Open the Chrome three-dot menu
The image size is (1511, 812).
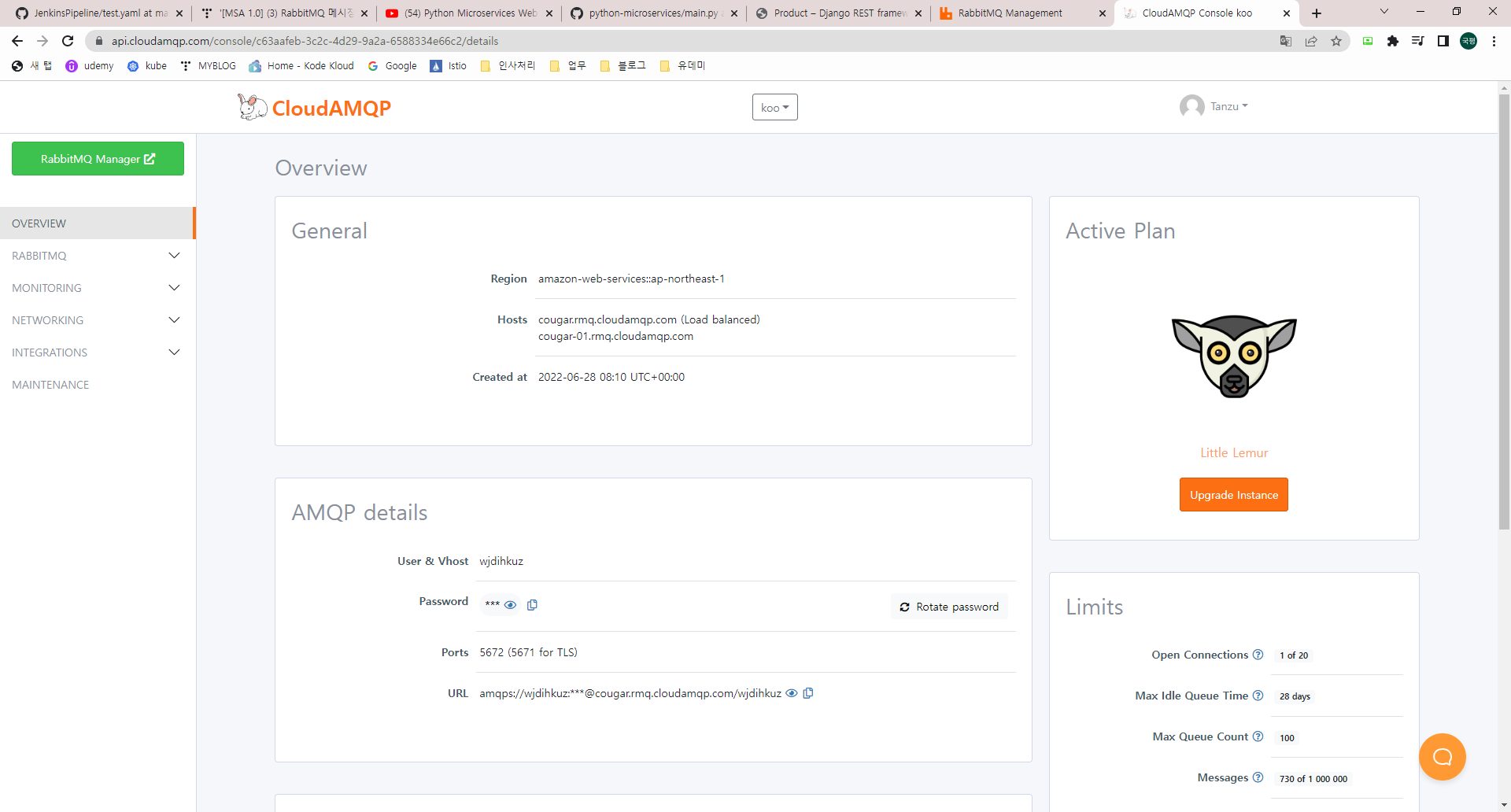(x=1494, y=41)
